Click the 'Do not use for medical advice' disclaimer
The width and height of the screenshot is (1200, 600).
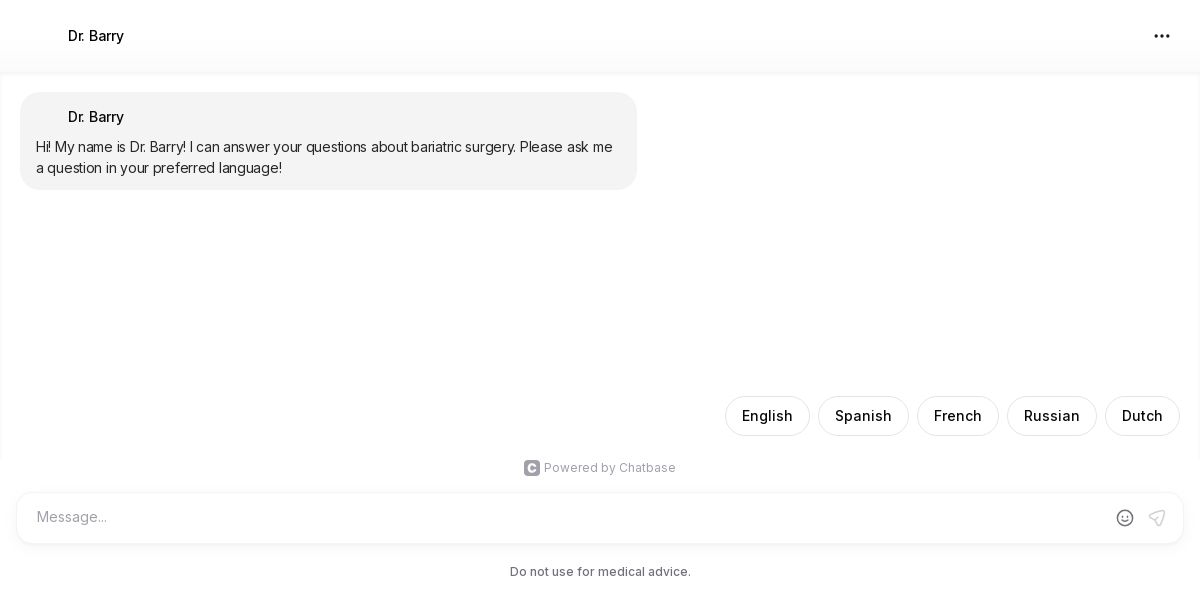pyautogui.click(x=600, y=572)
